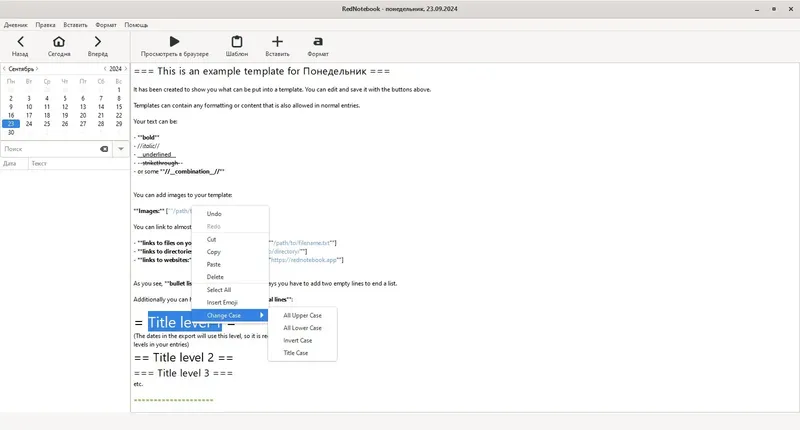Viewport: 800px width, 430px height.
Task: Click the /path/to/filename.txt link text
Action: coord(302,243)
